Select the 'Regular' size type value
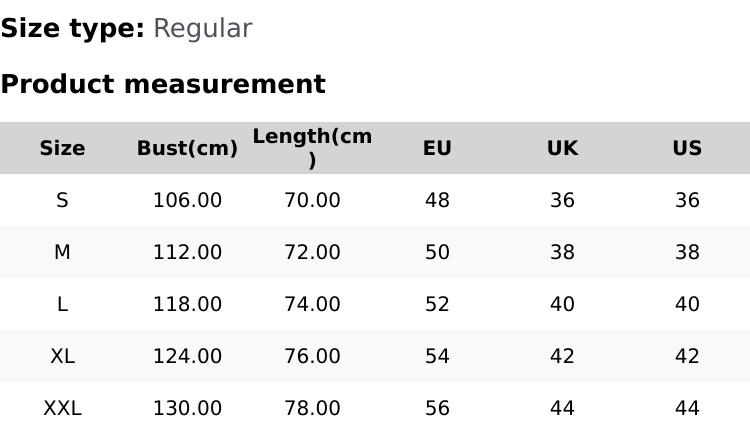 202,28
